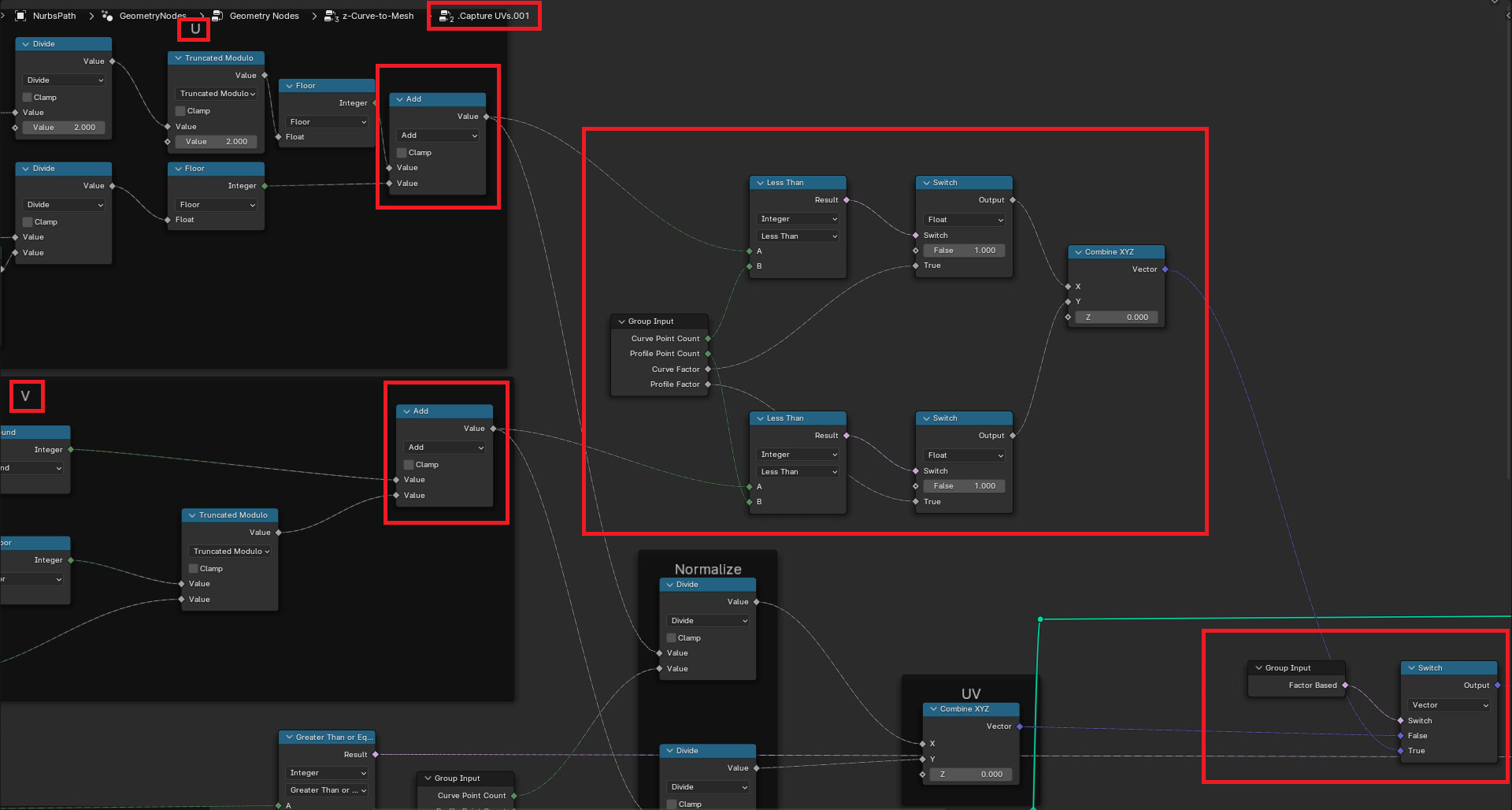Collapse Group Input node with Factor Based
Image resolution: width=1512 pixels, height=810 pixels.
click(1258, 668)
